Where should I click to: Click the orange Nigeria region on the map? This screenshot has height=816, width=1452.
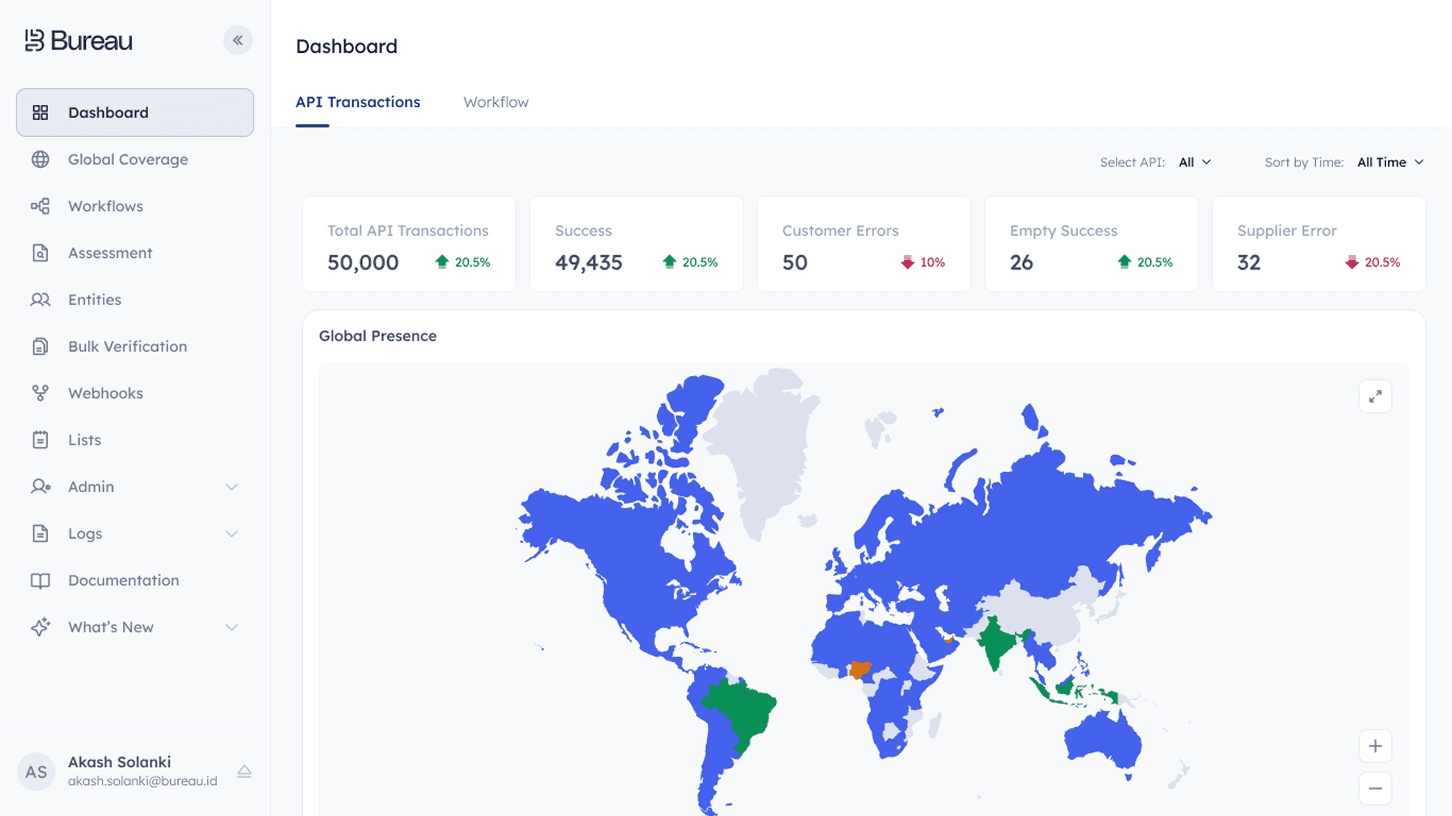click(x=859, y=670)
